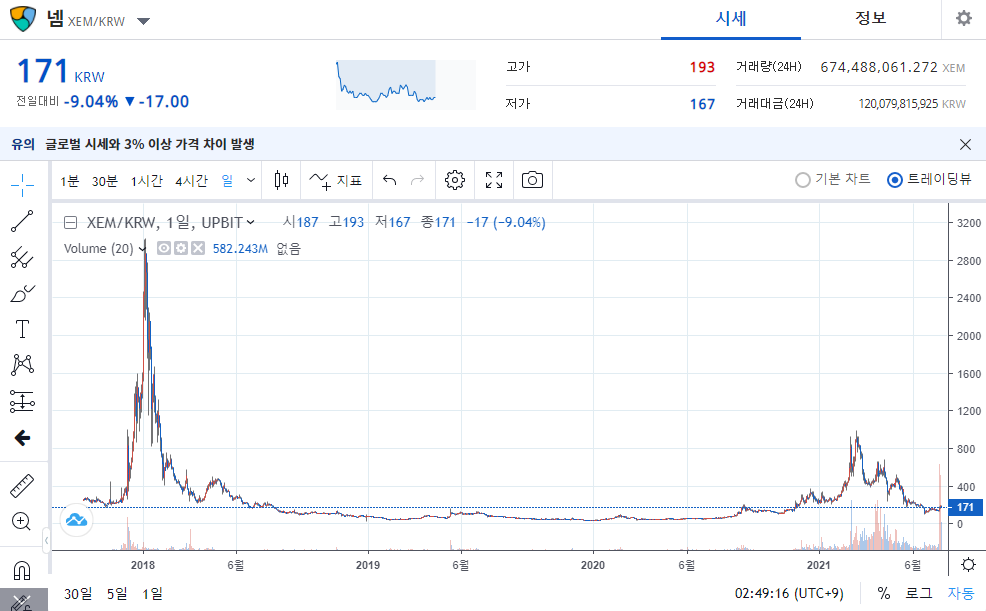Select the 트레이딩뷰 radio button

[894, 180]
